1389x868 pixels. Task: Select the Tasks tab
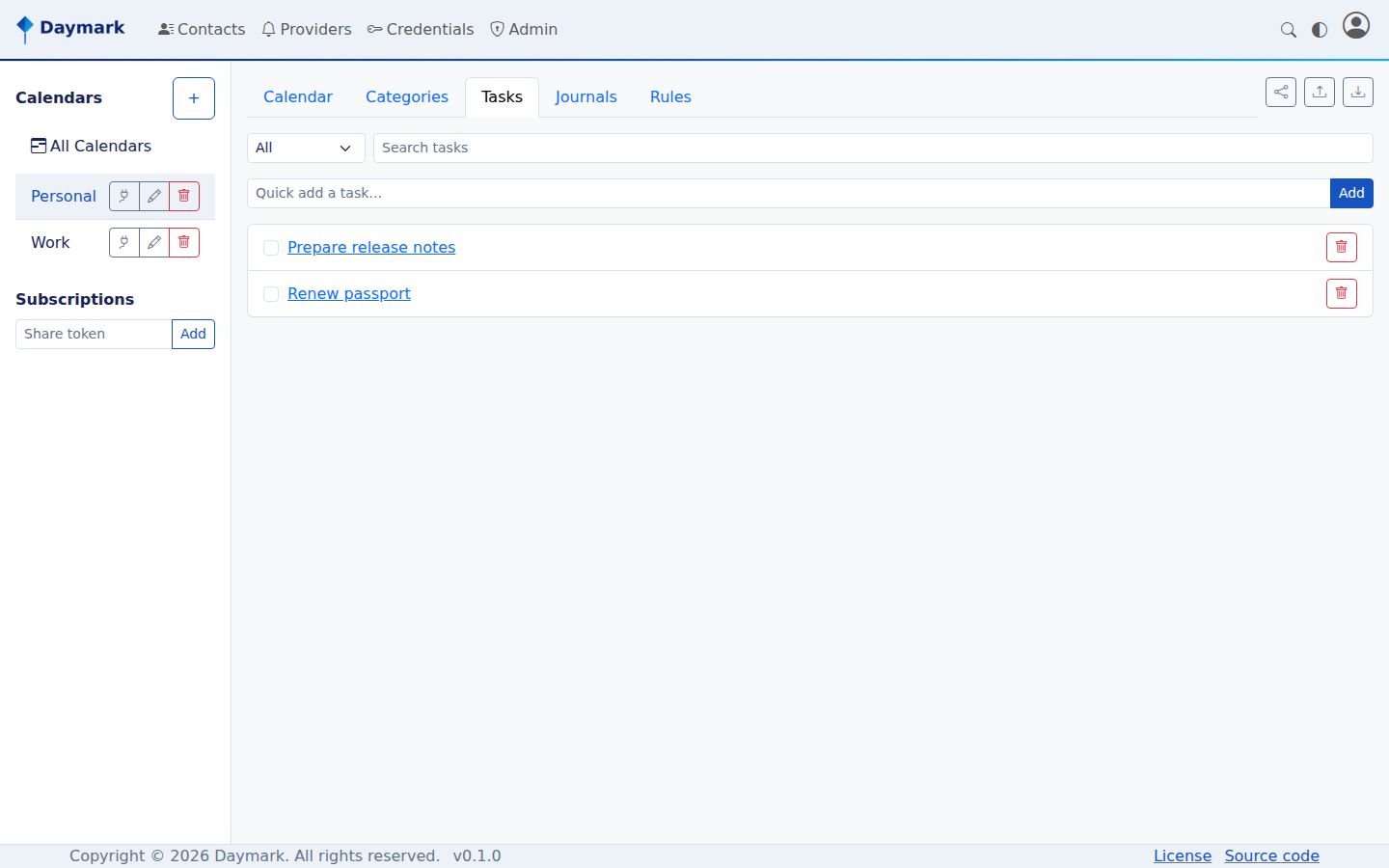(x=502, y=96)
